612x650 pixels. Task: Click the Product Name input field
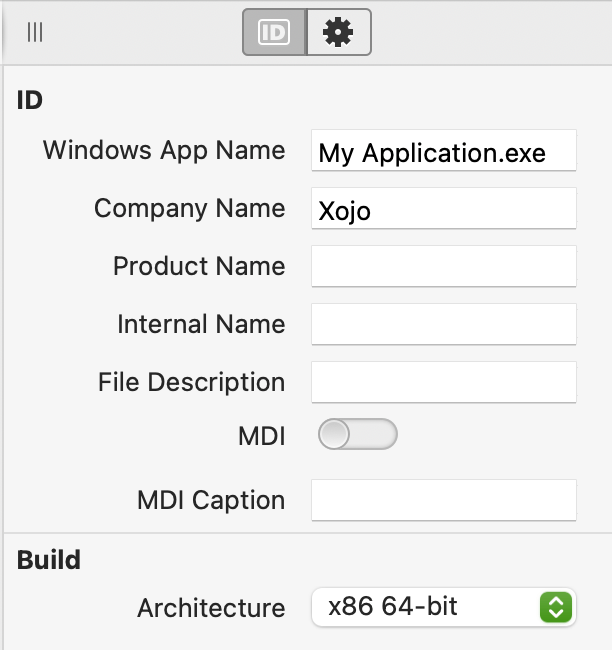coord(444,266)
